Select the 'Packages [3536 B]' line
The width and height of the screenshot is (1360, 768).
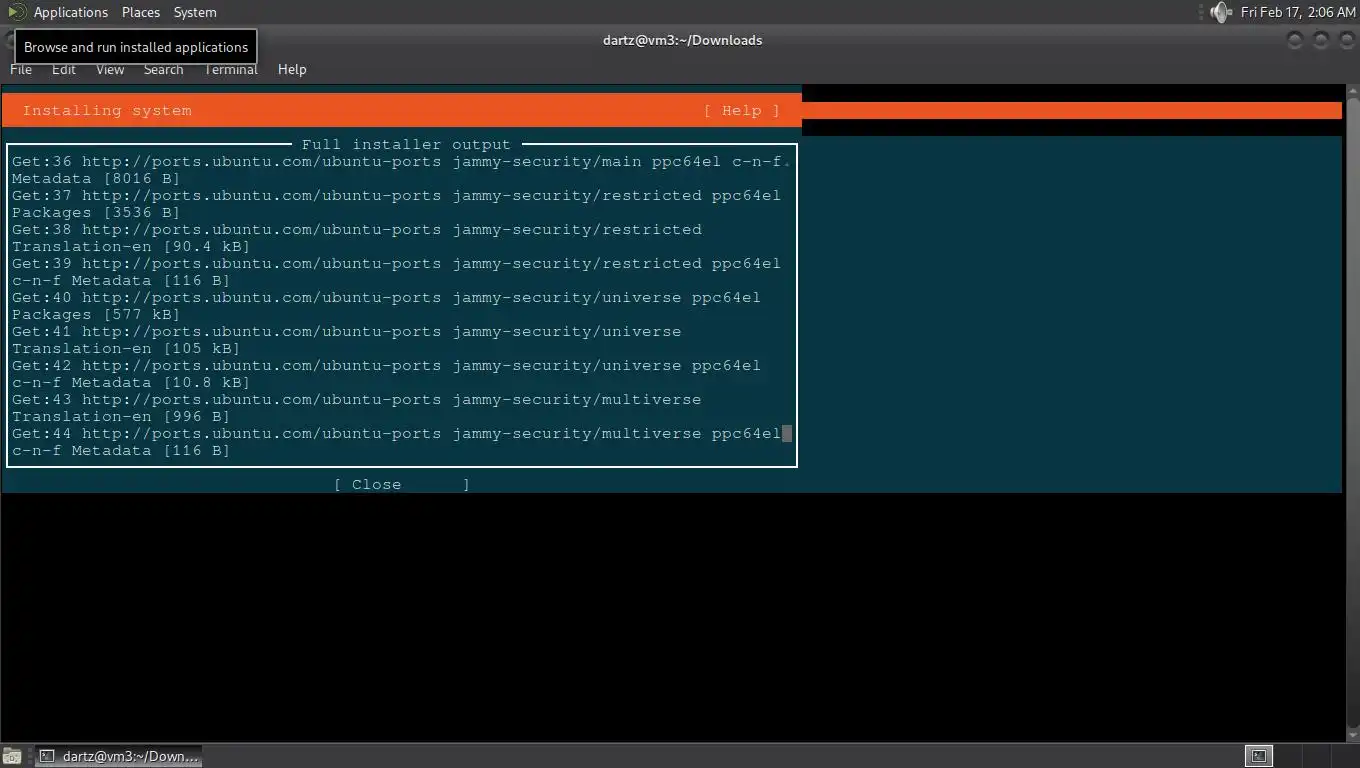96,213
